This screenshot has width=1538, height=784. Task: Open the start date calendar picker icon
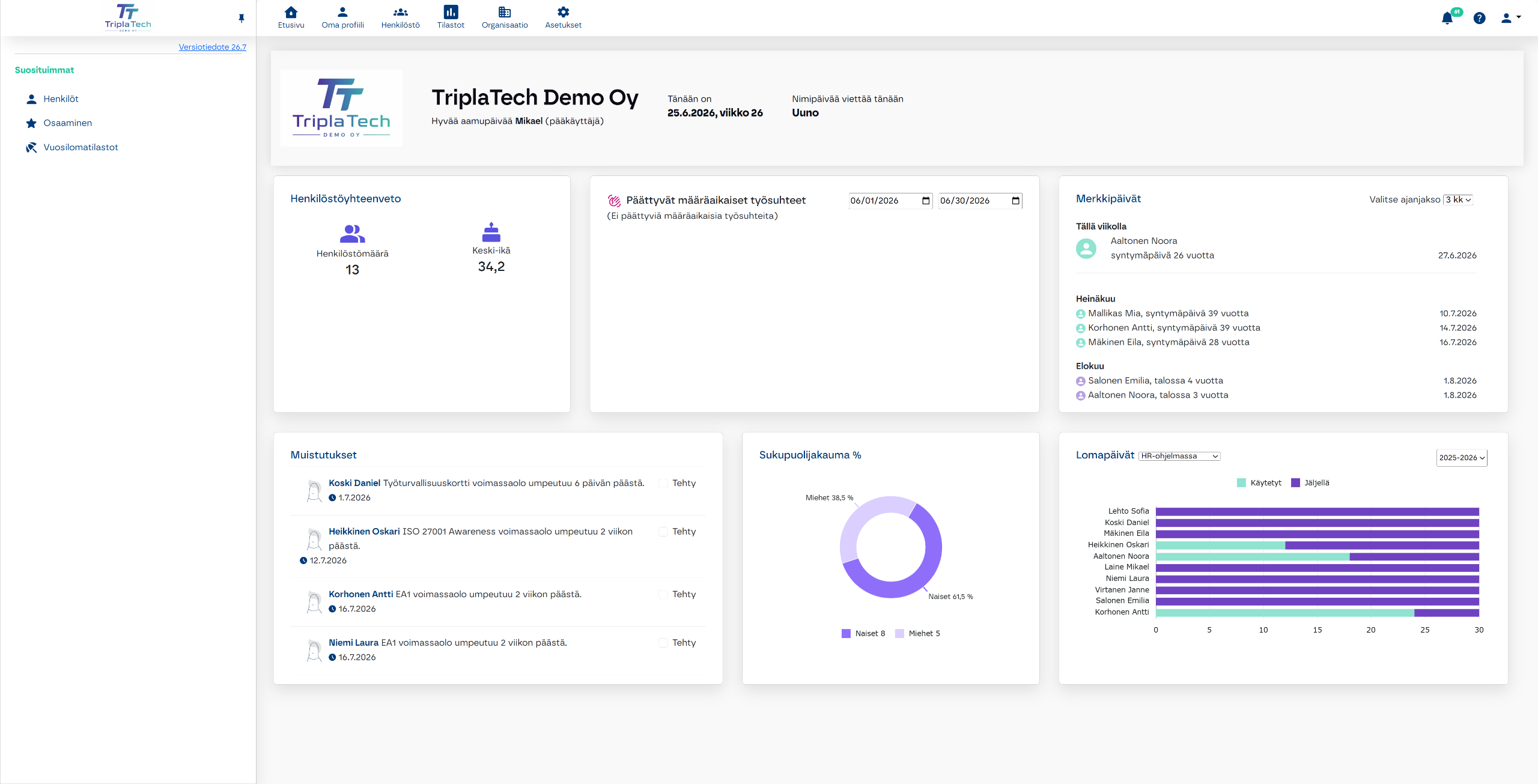tap(926, 201)
